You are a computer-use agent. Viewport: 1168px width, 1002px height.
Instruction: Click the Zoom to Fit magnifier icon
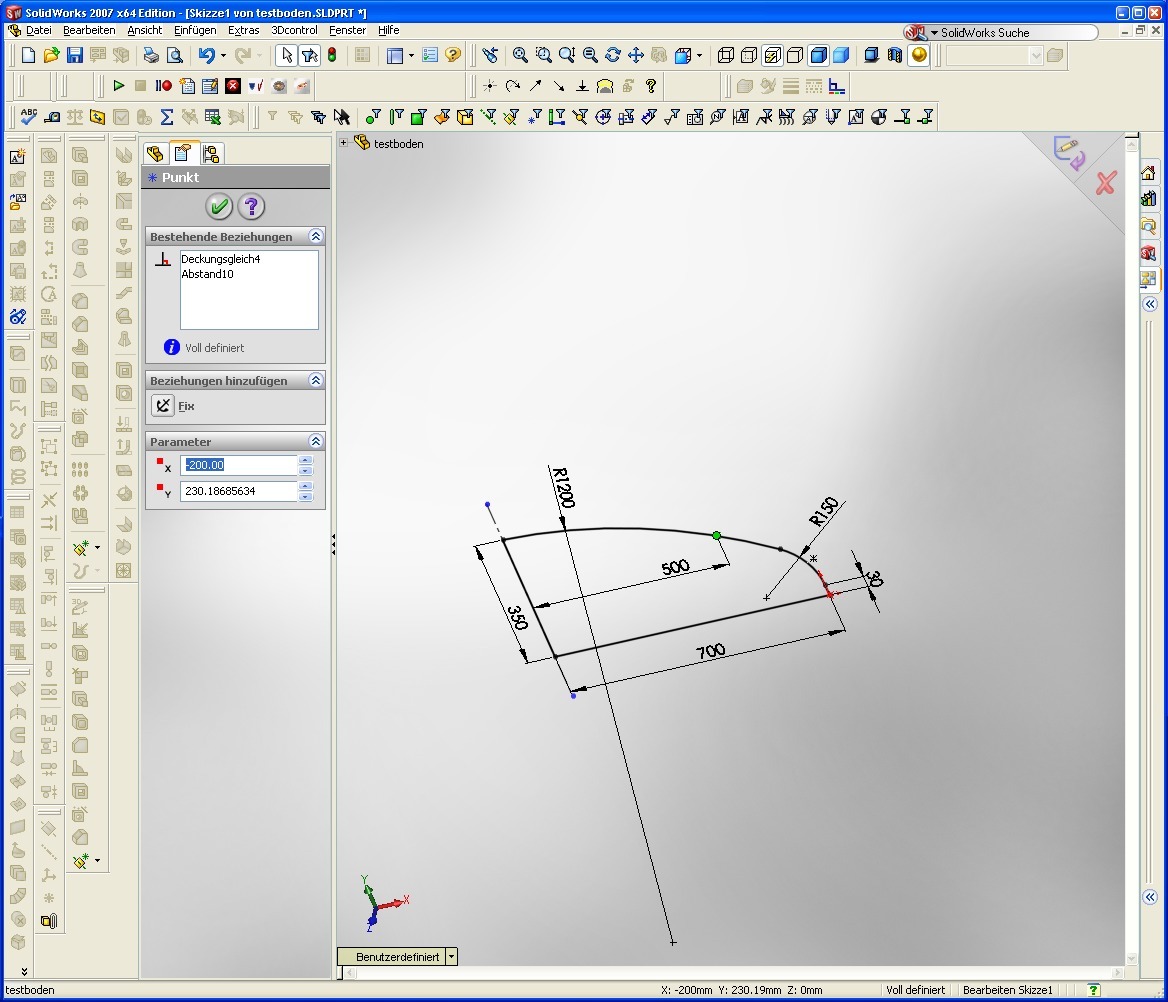coord(520,56)
